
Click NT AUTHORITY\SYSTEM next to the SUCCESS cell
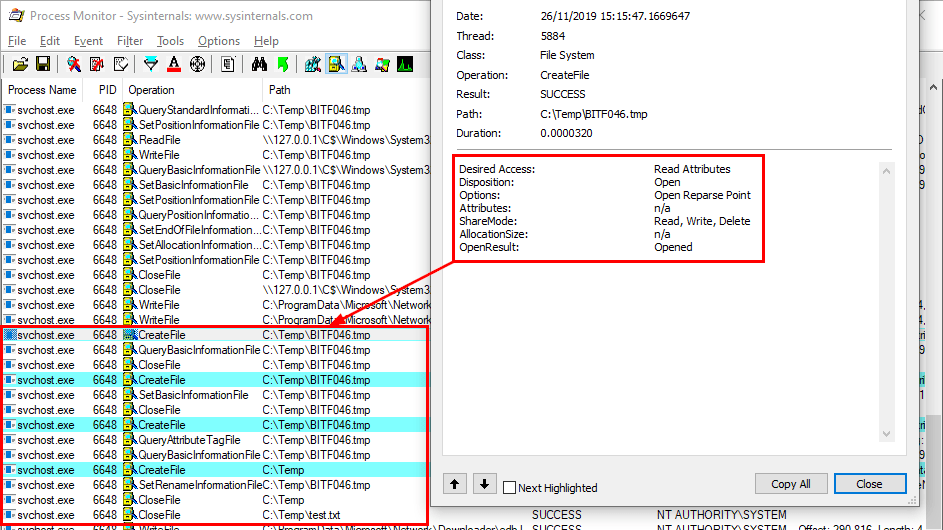coord(722,516)
